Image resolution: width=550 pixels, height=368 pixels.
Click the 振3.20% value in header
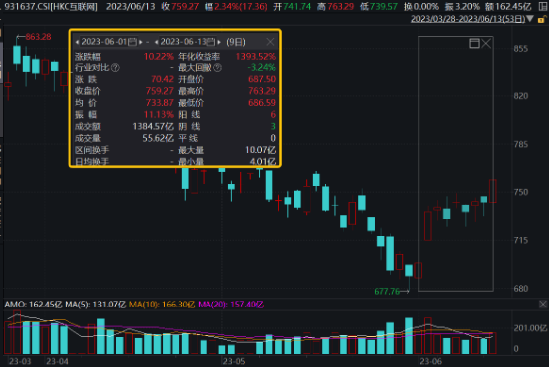point(462,6)
